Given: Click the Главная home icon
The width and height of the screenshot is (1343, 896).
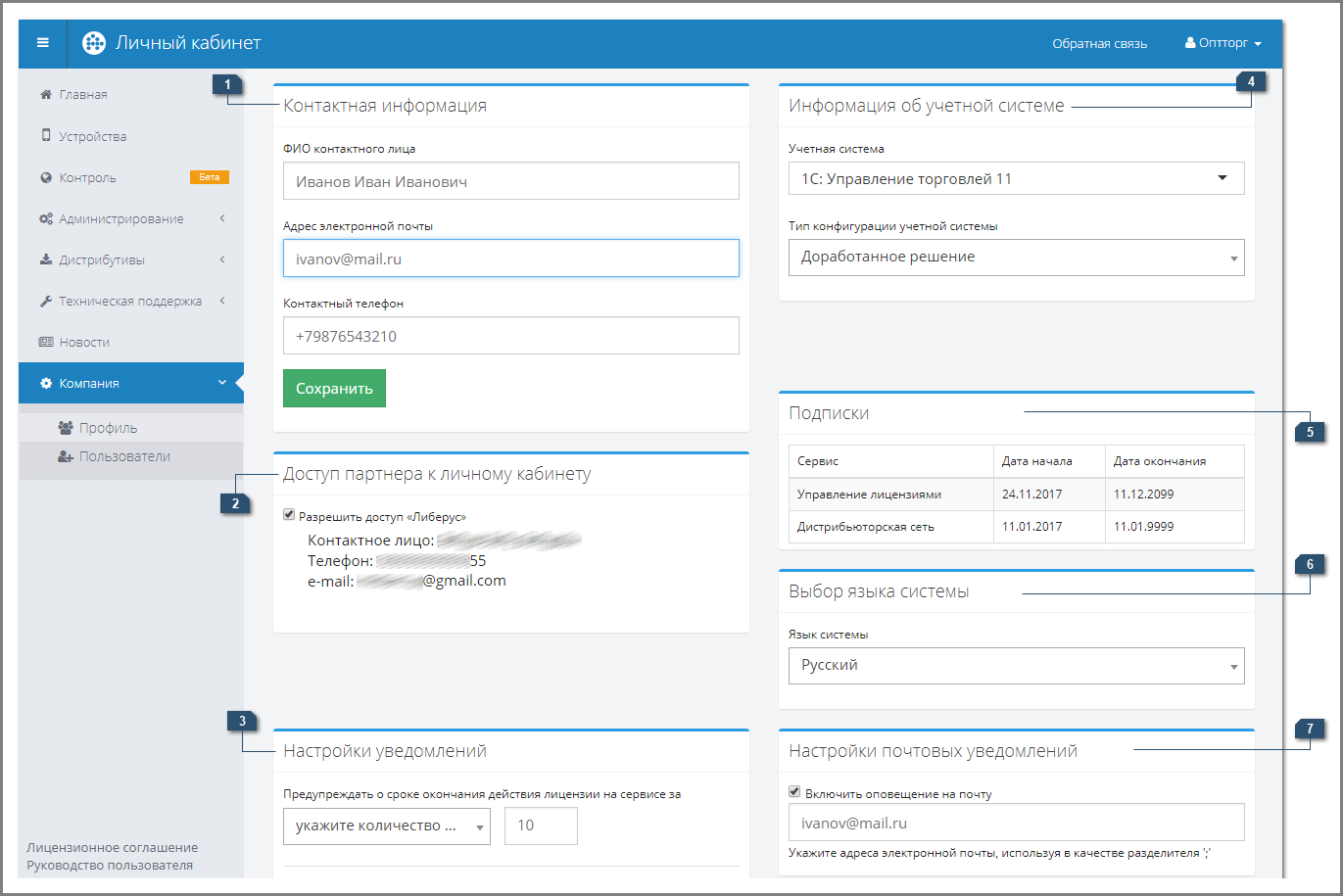Looking at the screenshot, I should pos(45,95).
